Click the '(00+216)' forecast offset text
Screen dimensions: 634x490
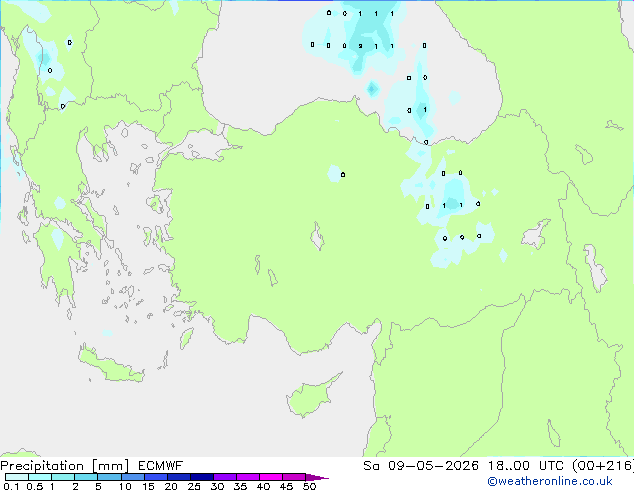pos(603,466)
